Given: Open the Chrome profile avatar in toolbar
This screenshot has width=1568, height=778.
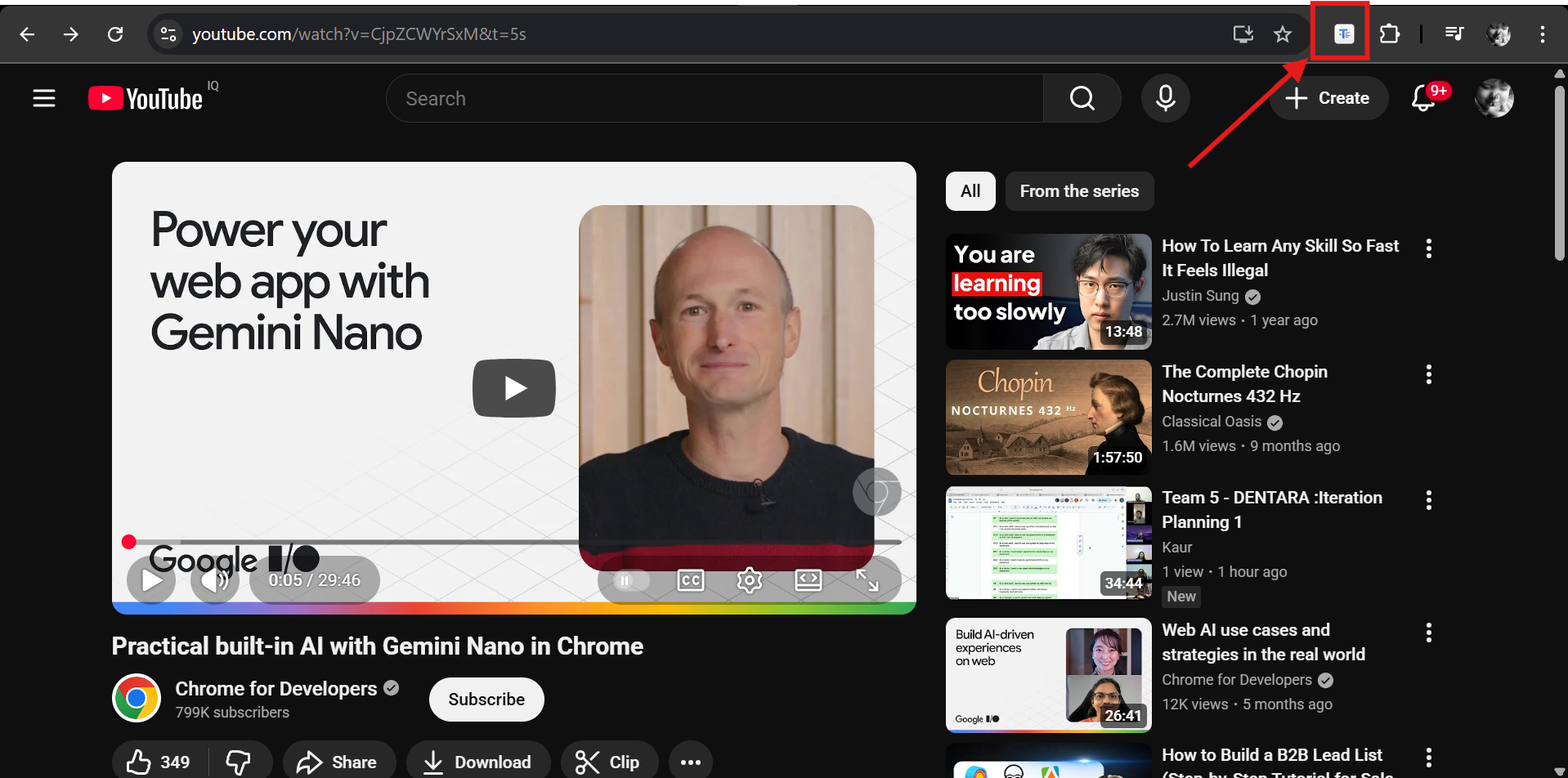Looking at the screenshot, I should tap(1499, 34).
